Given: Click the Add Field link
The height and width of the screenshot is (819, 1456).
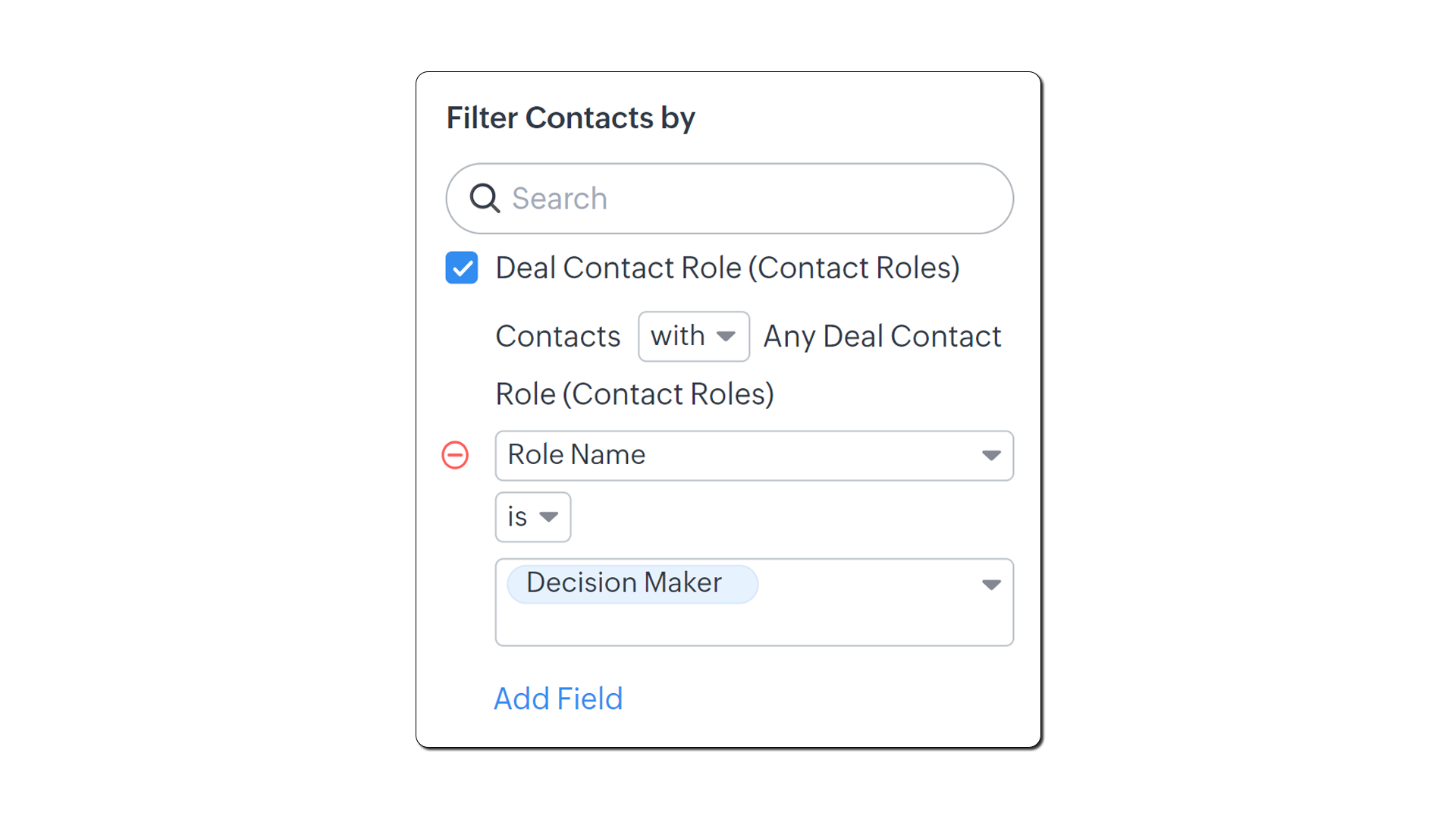Looking at the screenshot, I should 558,698.
